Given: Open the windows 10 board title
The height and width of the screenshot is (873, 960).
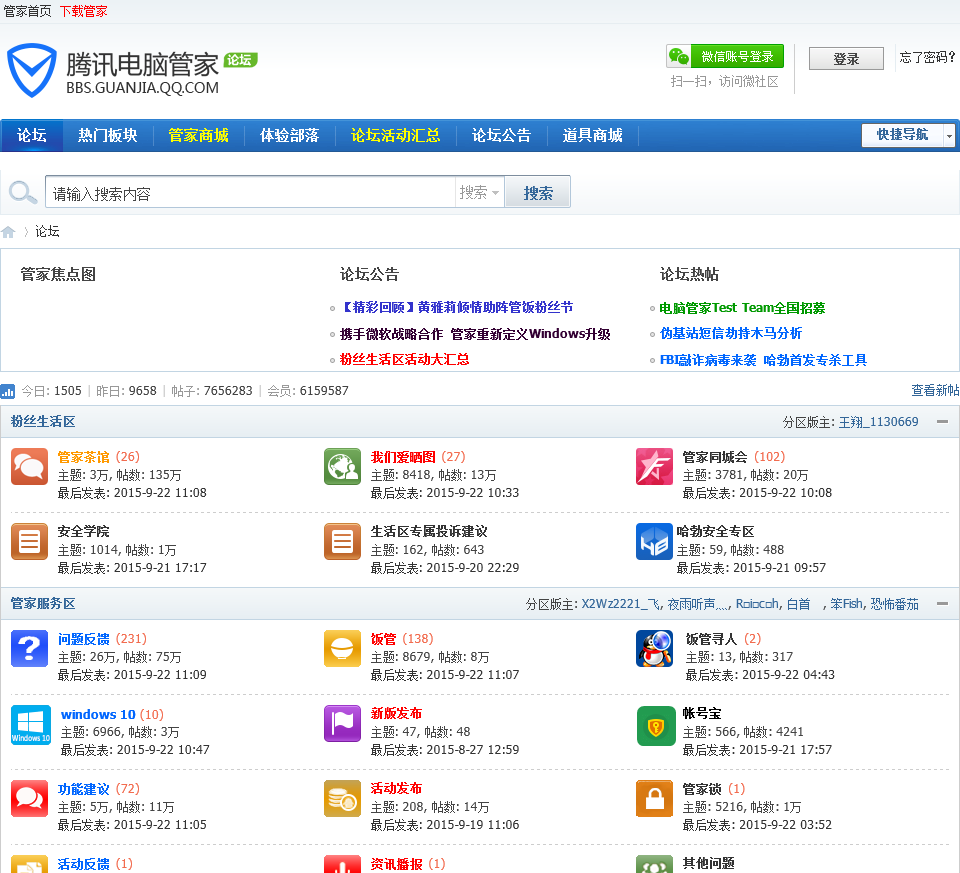Looking at the screenshot, I should [98, 714].
